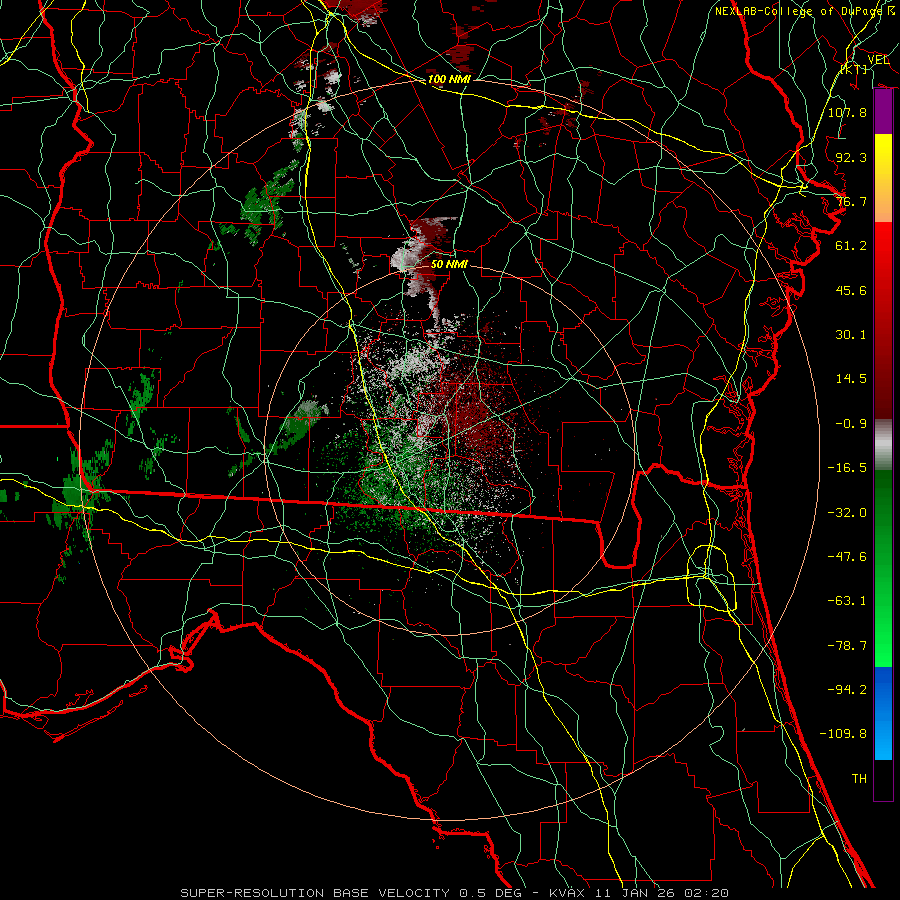Click the TH legend label
This screenshot has width=900, height=900.
tap(859, 779)
